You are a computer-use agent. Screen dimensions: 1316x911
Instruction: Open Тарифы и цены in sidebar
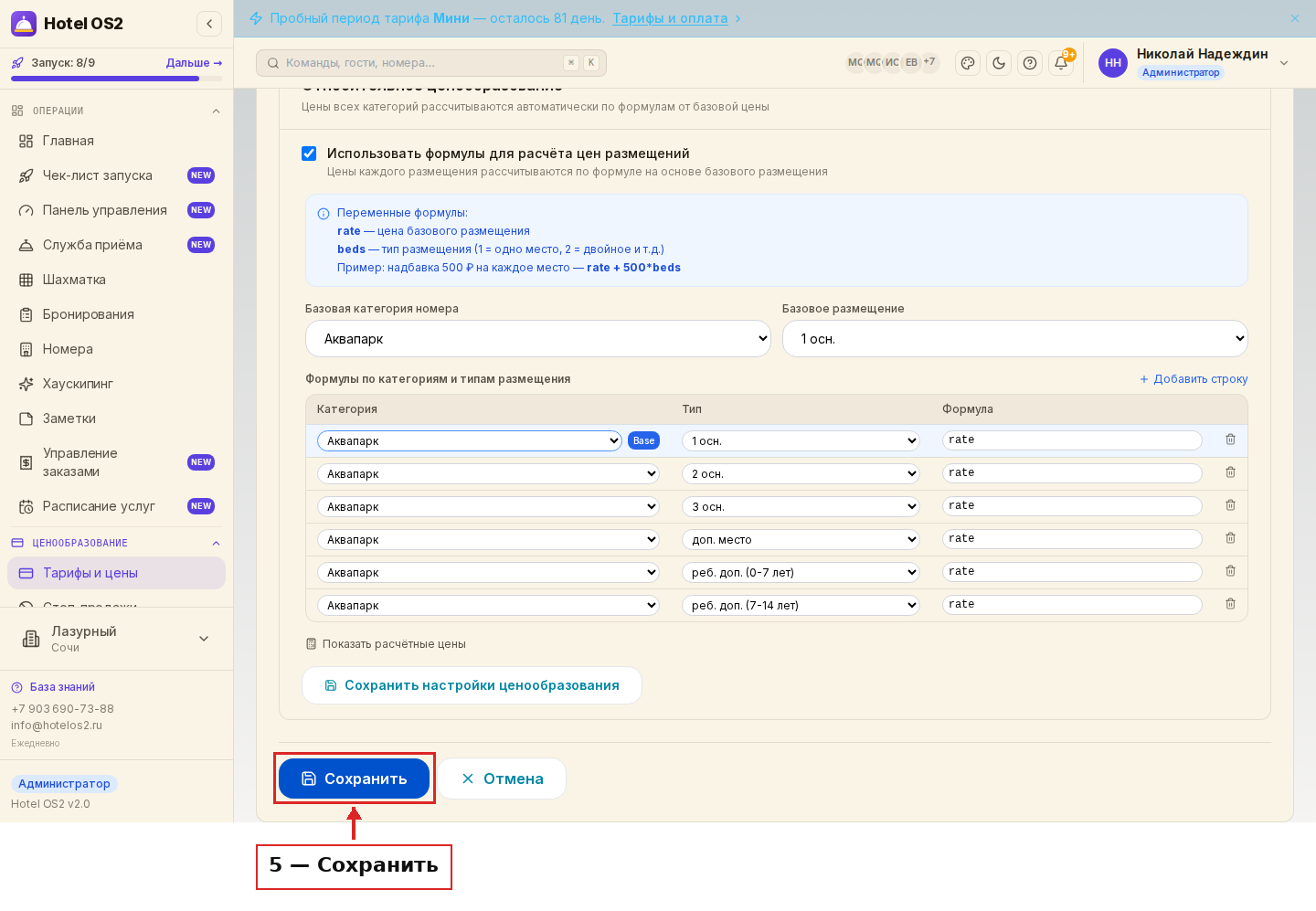point(116,573)
